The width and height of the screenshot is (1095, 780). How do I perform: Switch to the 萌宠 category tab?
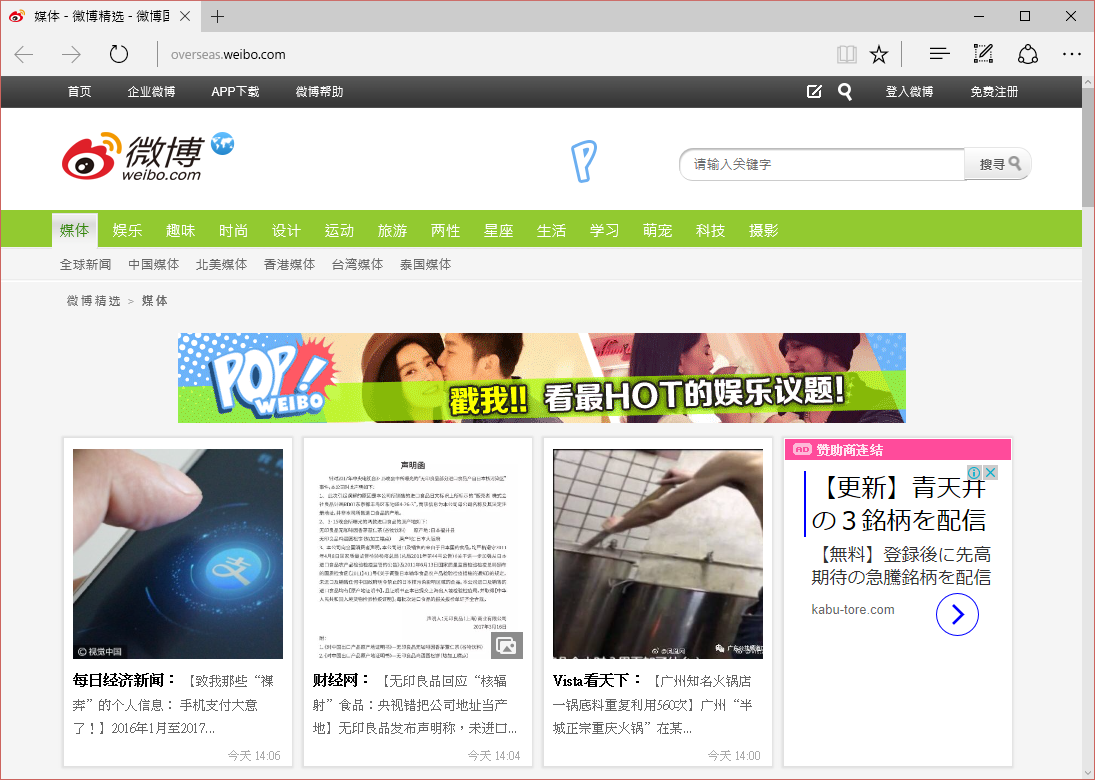click(657, 230)
